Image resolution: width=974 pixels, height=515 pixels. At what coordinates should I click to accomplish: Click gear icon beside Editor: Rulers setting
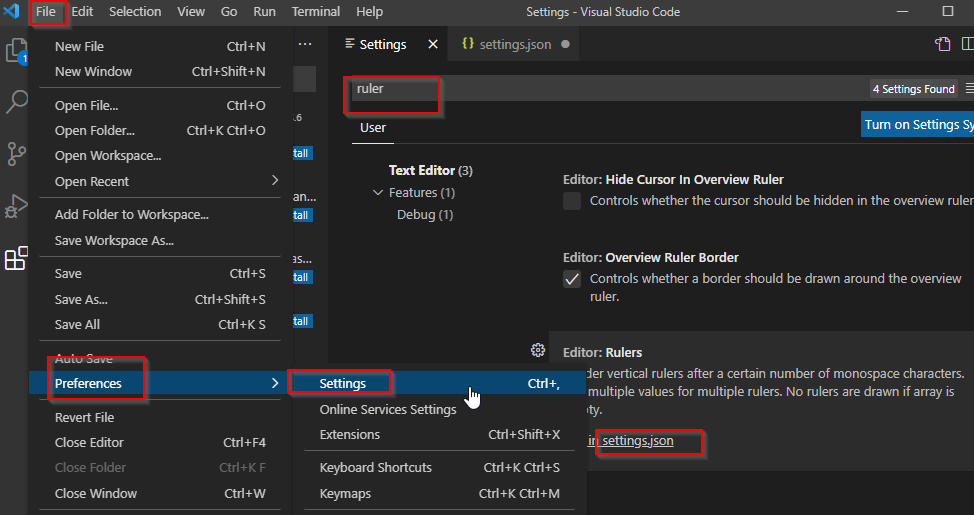[x=538, y=350]
